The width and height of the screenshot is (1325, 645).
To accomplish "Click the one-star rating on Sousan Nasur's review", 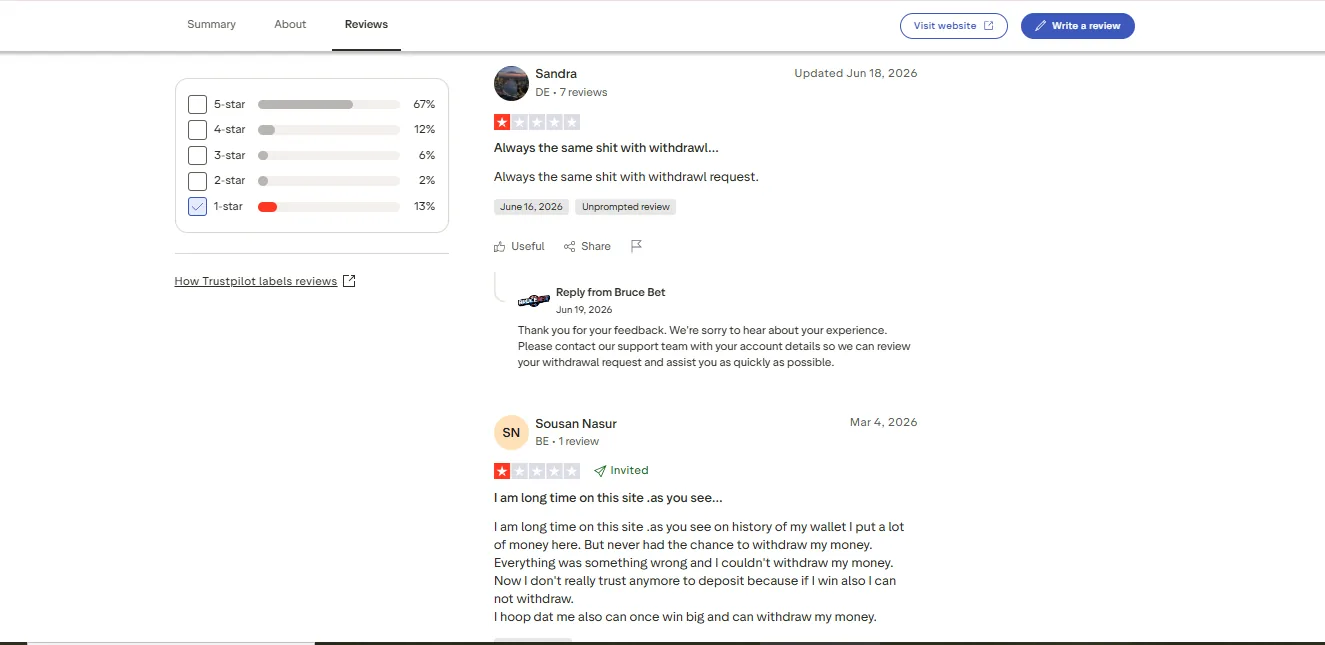I will click(x=537, y=470).
